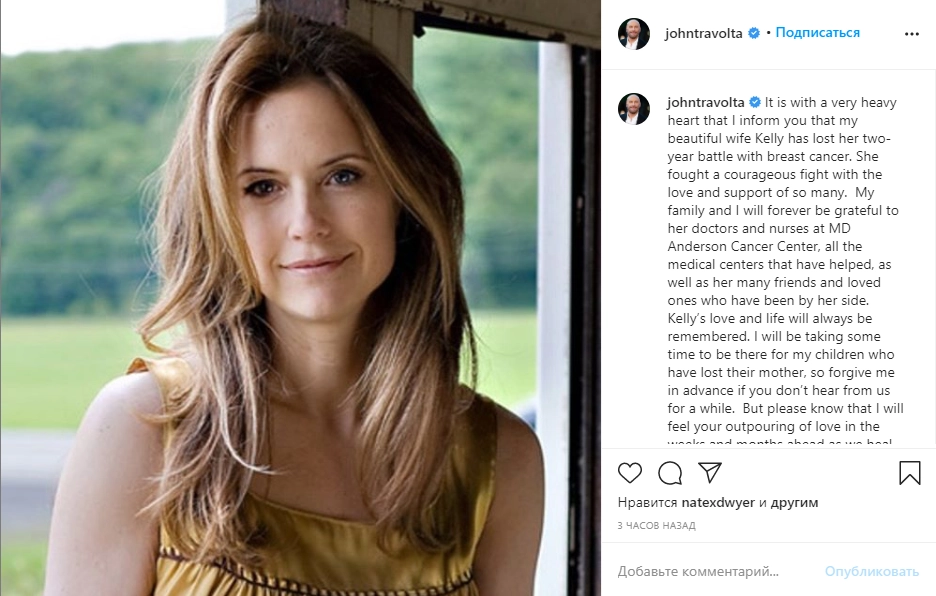
Task: Open the natexdwyer profile link
Action: click(719, 503)
